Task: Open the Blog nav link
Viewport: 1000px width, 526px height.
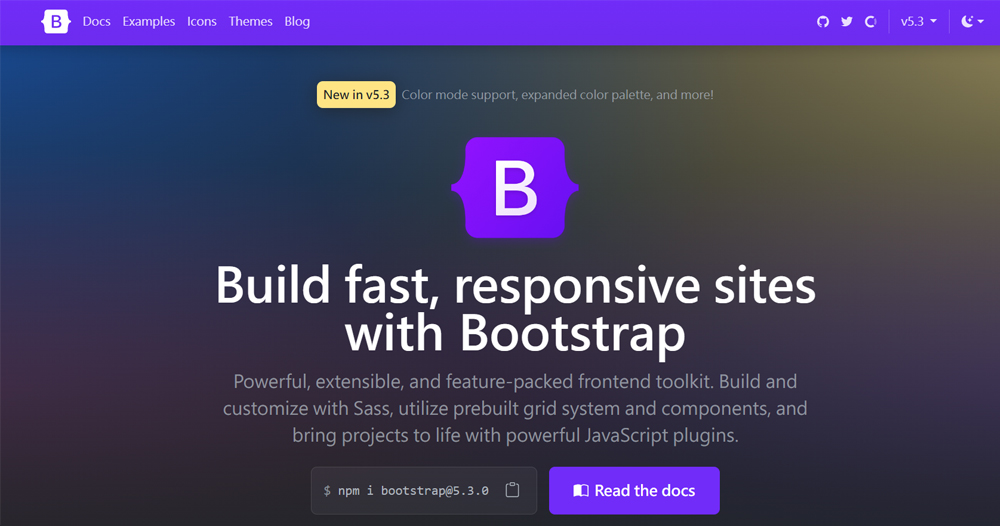Action: click(297, 22)
